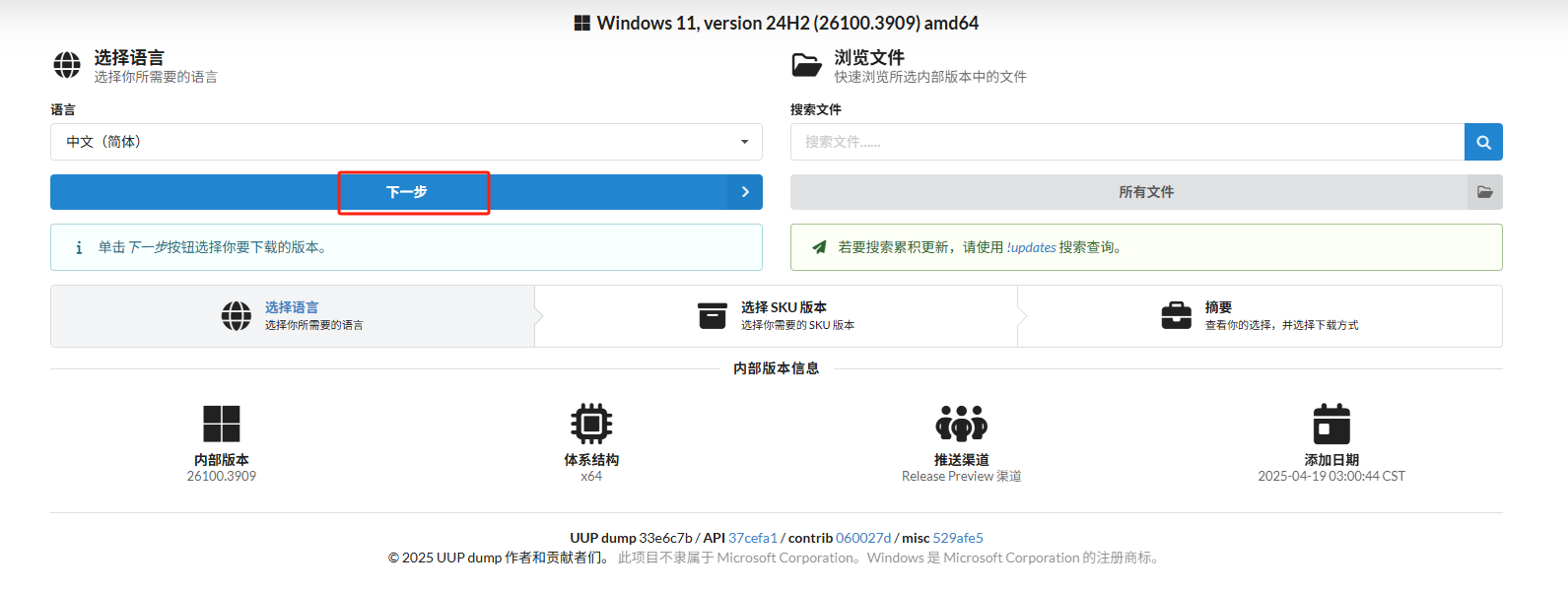Click the globe icon in 选择语言 step
1568x592 pixels.
(x=237, y=316)
